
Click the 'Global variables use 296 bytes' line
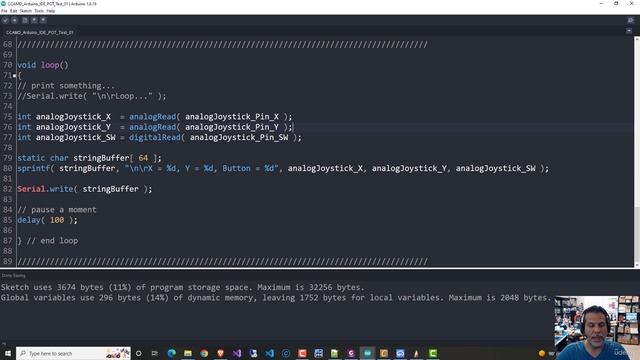[276, 298]
